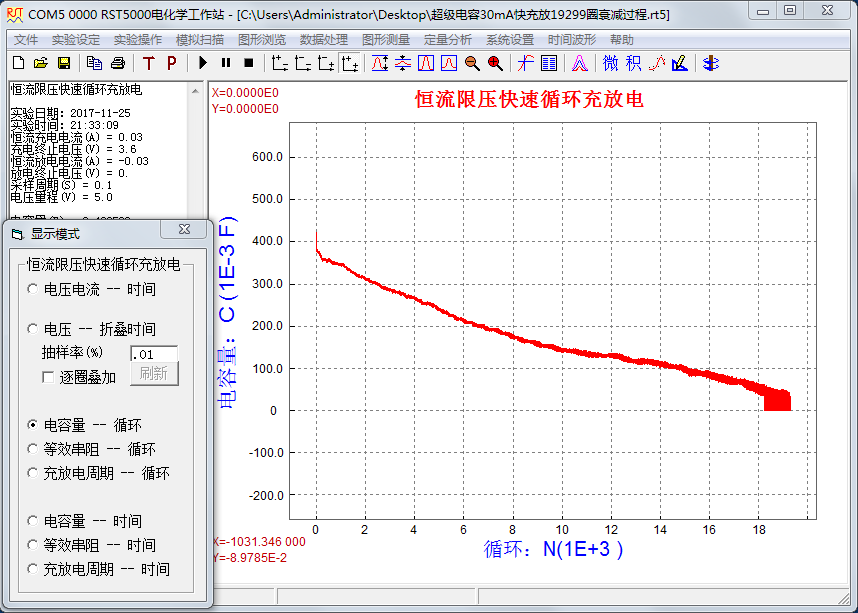Open the 数据处理 menu
858x613 pixels.
point(323,40)
